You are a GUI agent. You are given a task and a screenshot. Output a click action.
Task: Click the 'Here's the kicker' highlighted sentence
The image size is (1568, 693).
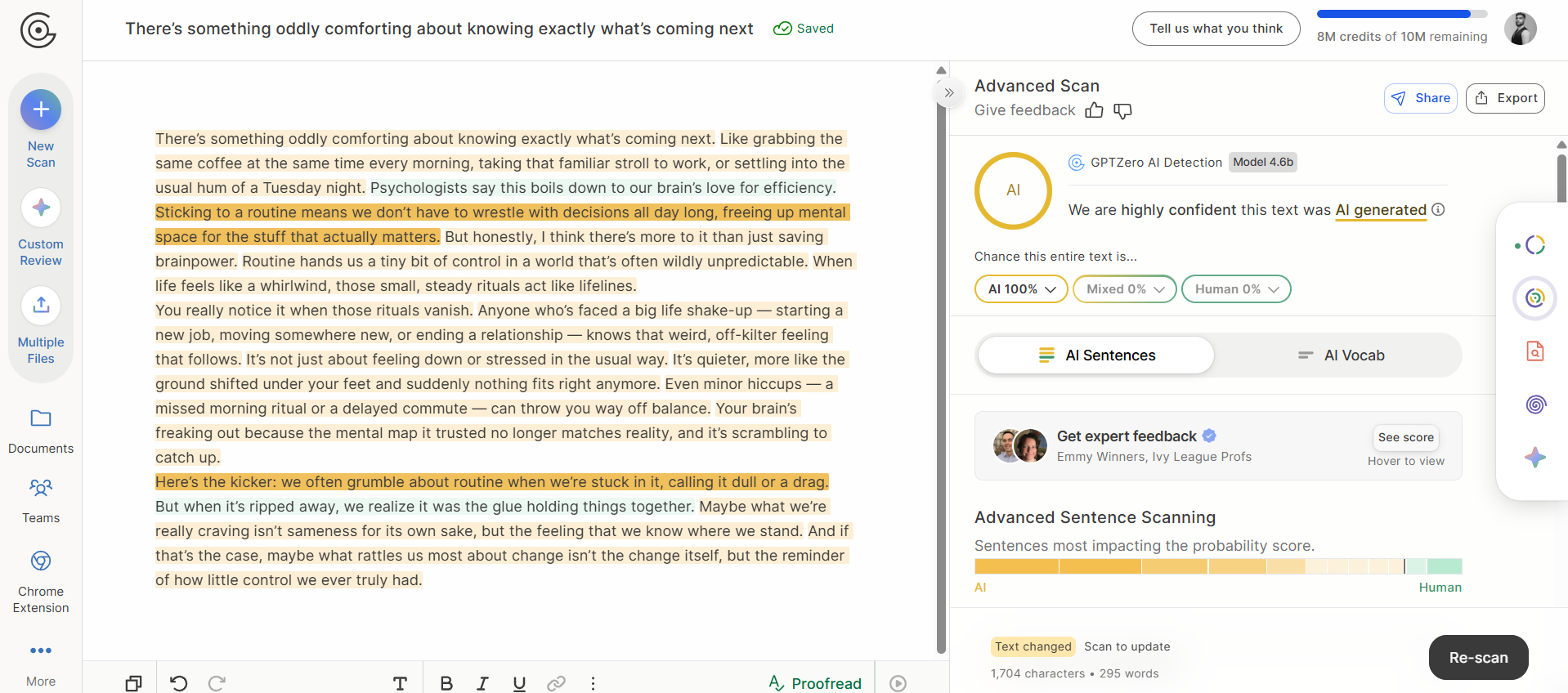pos(492,482)
